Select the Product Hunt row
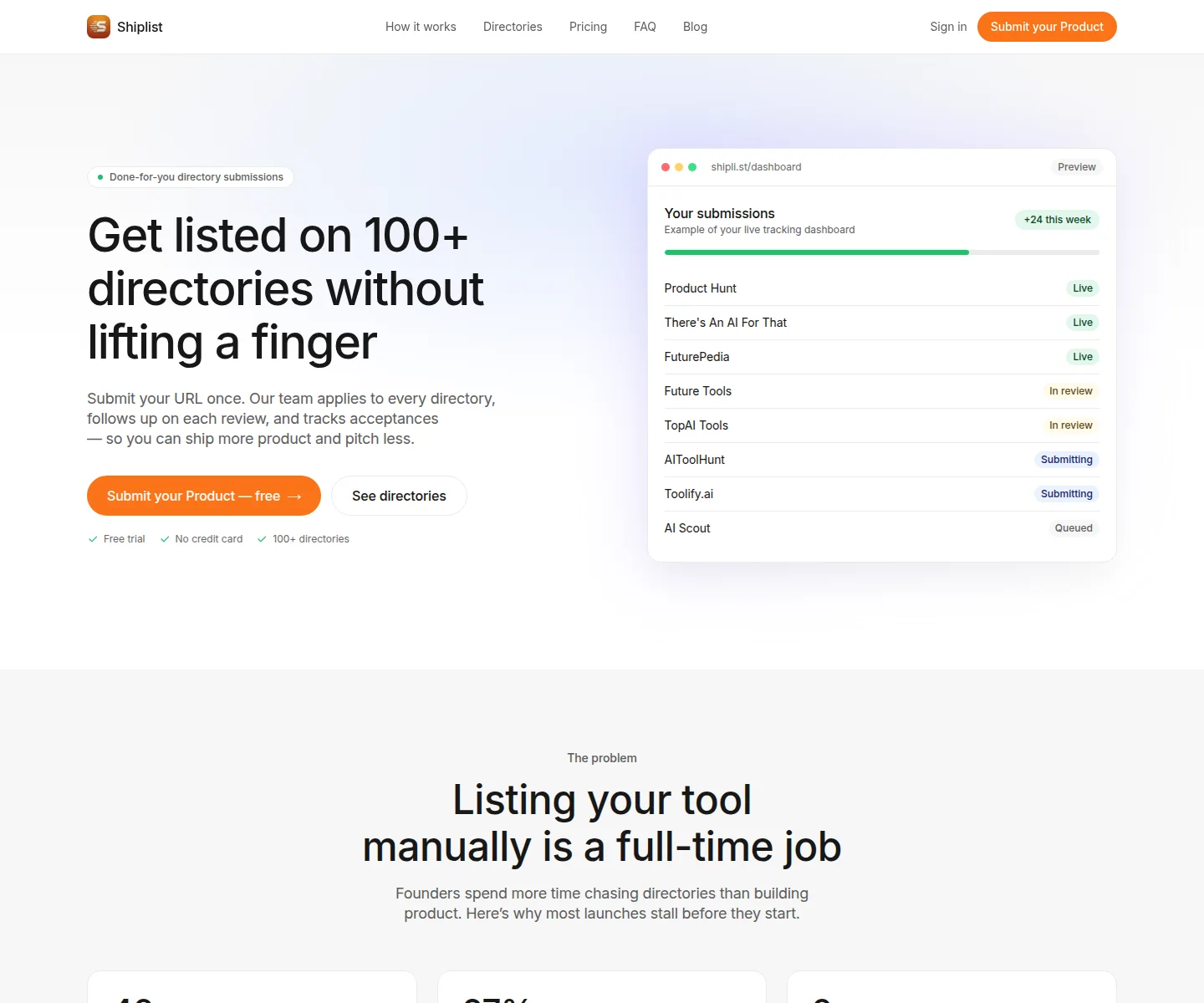Viewport: 1204px width, 1003px height. (882, 288)
